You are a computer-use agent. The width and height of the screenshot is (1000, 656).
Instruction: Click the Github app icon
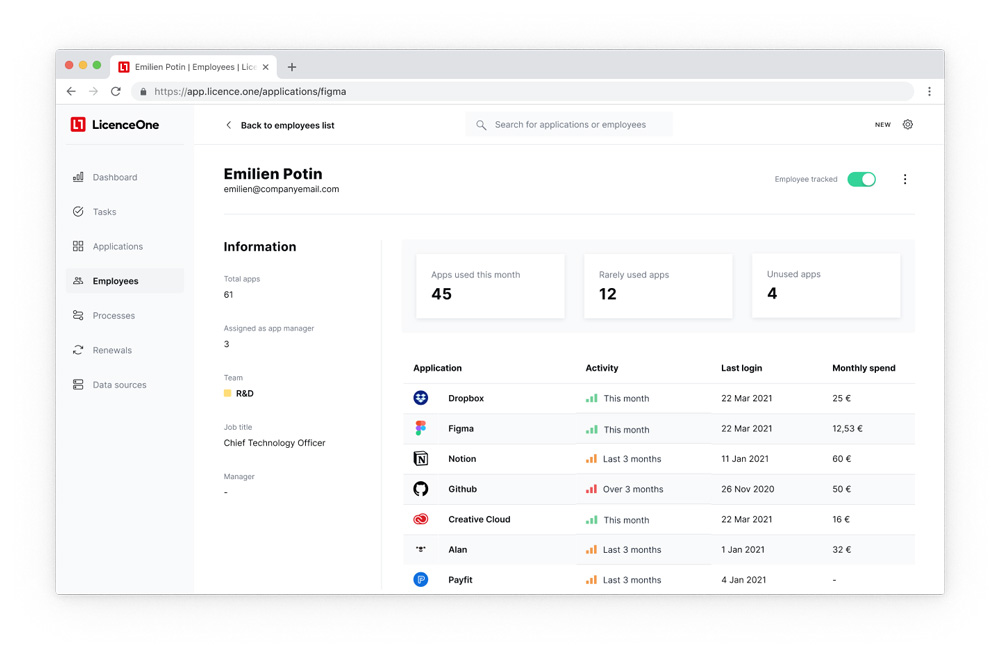pos(420,488)
